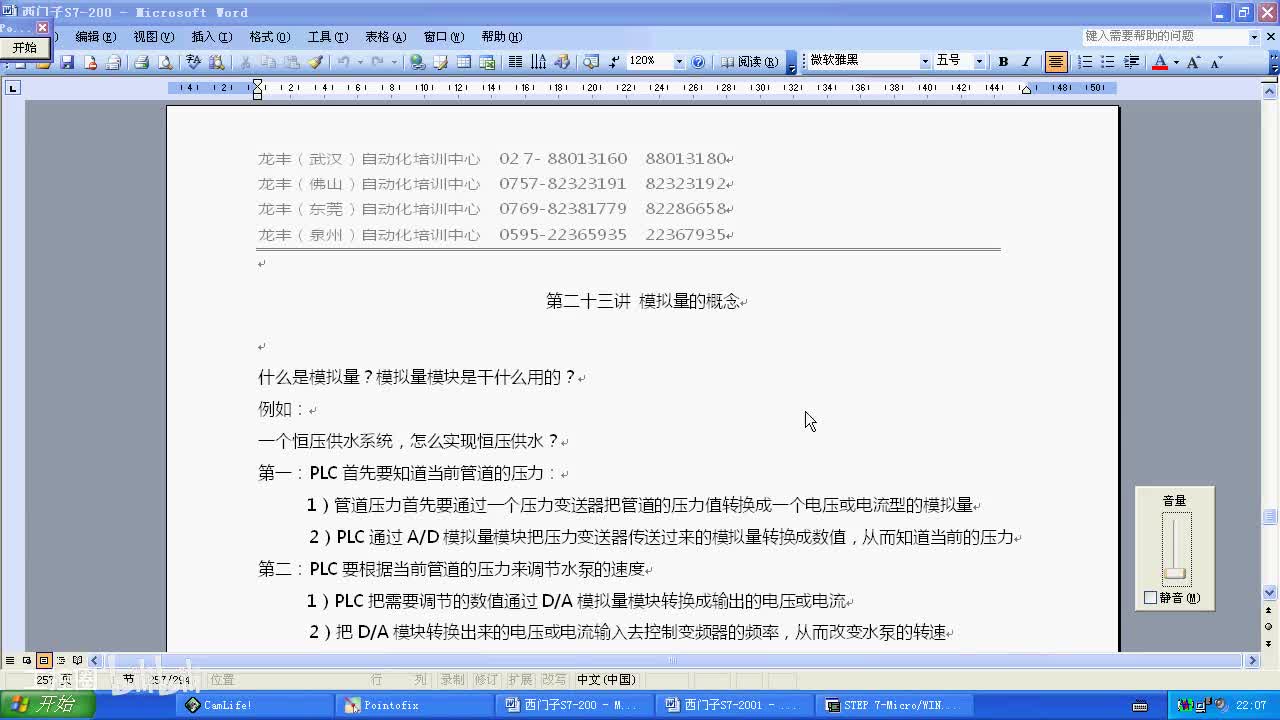Viewport: 1280px width, 720px height.
Task: Open the 视图(V) menu
Action: click(x=153, y=36)
